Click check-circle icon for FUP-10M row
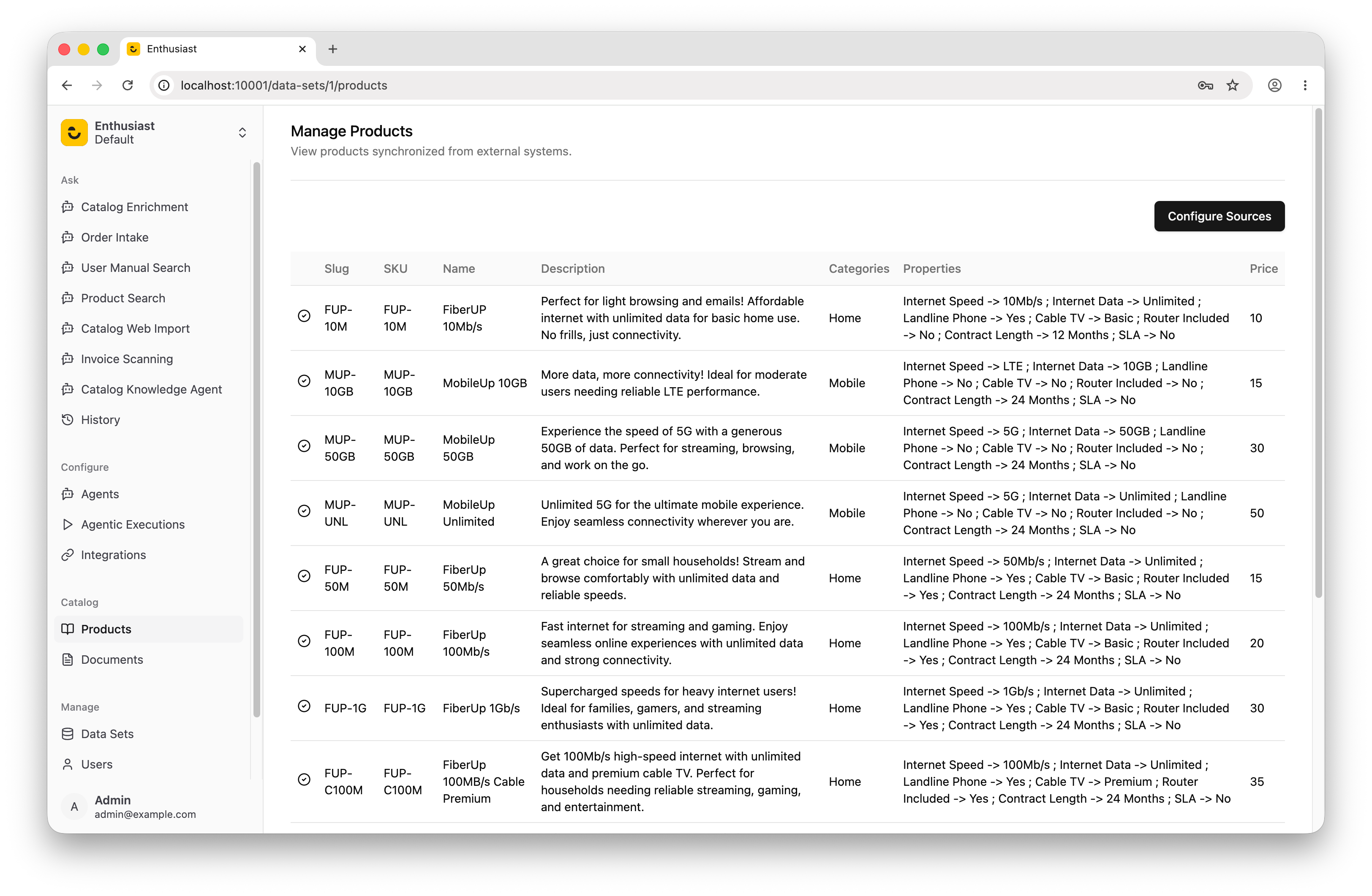The width and height of the screenshot is (1372, 896). click(304, 316)
